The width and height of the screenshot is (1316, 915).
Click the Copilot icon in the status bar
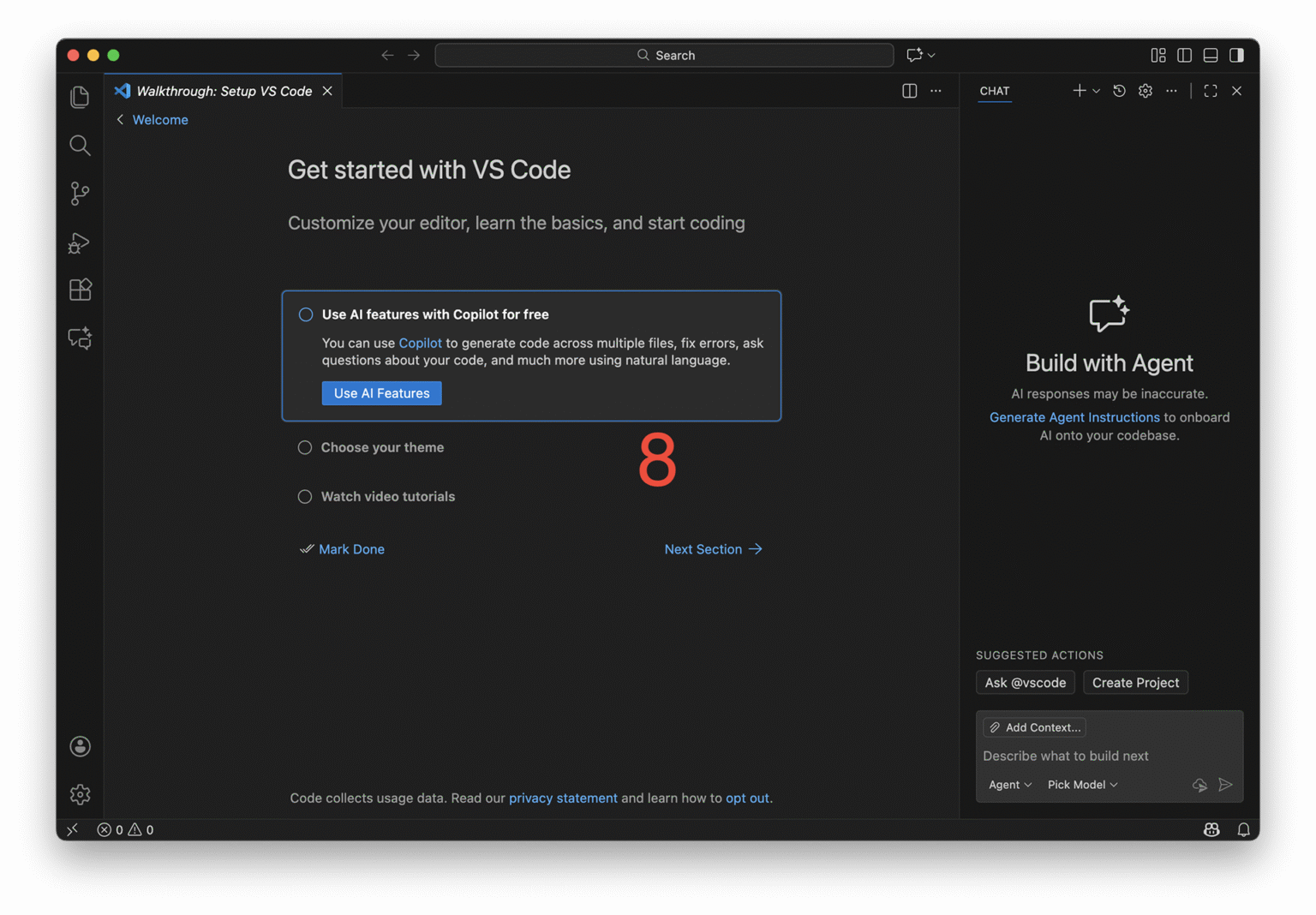click(1211, 829)
